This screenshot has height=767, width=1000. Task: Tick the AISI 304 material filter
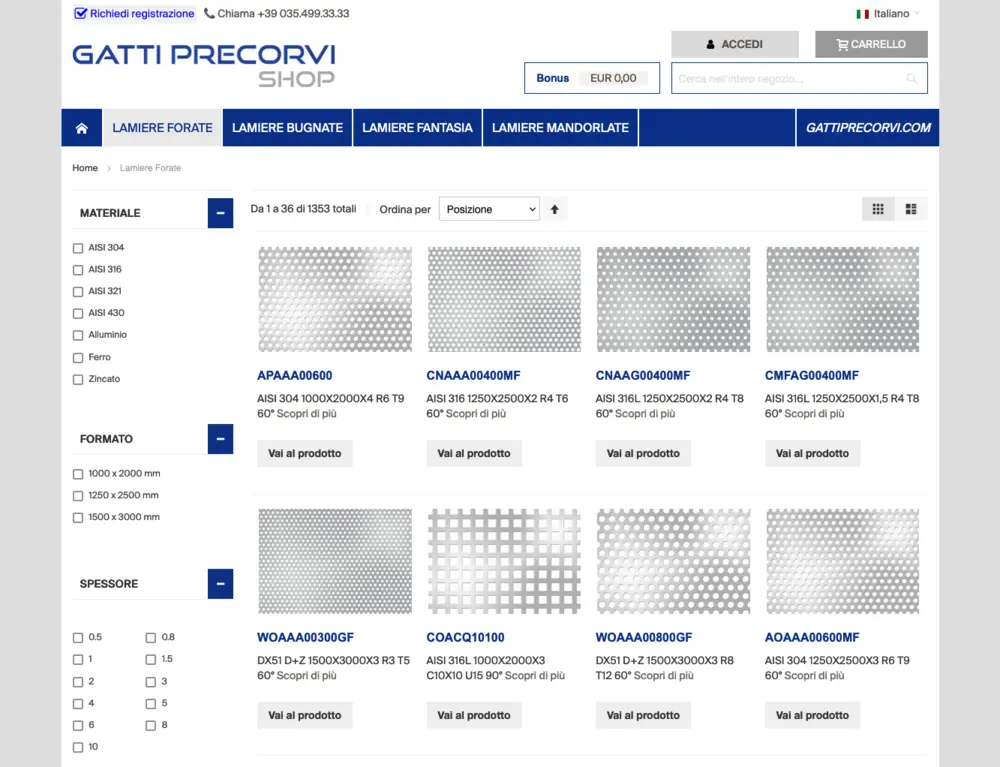(78, 248)
